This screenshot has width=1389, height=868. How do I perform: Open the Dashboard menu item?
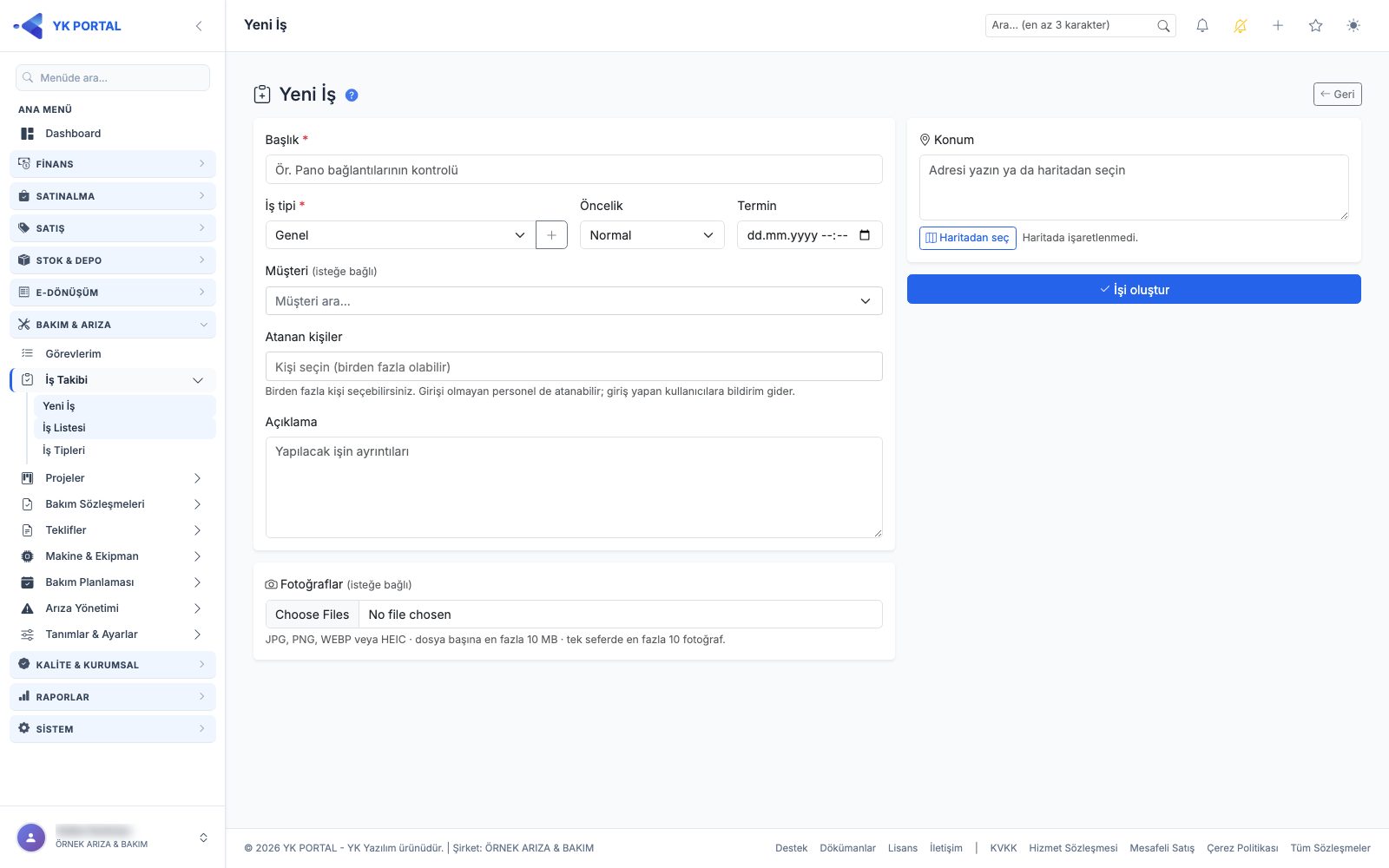(113, 134)
